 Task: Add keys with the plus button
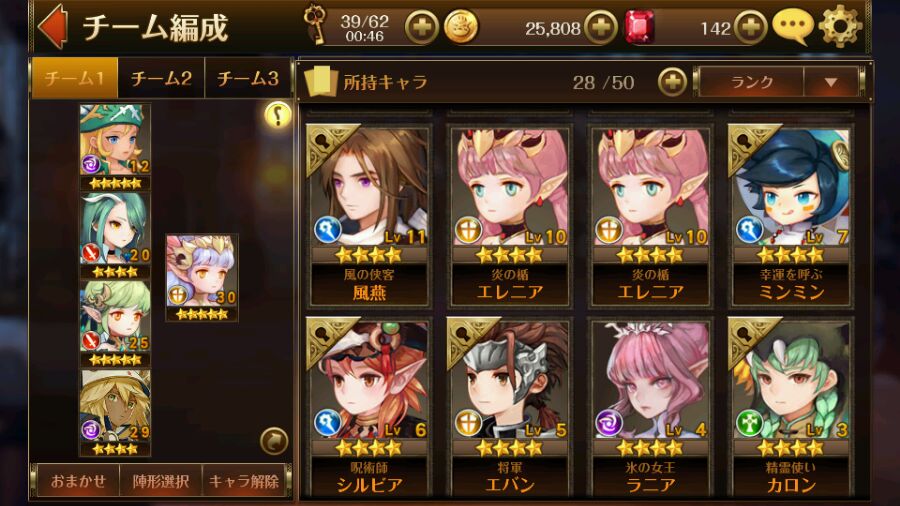click(x=421, y=27)
